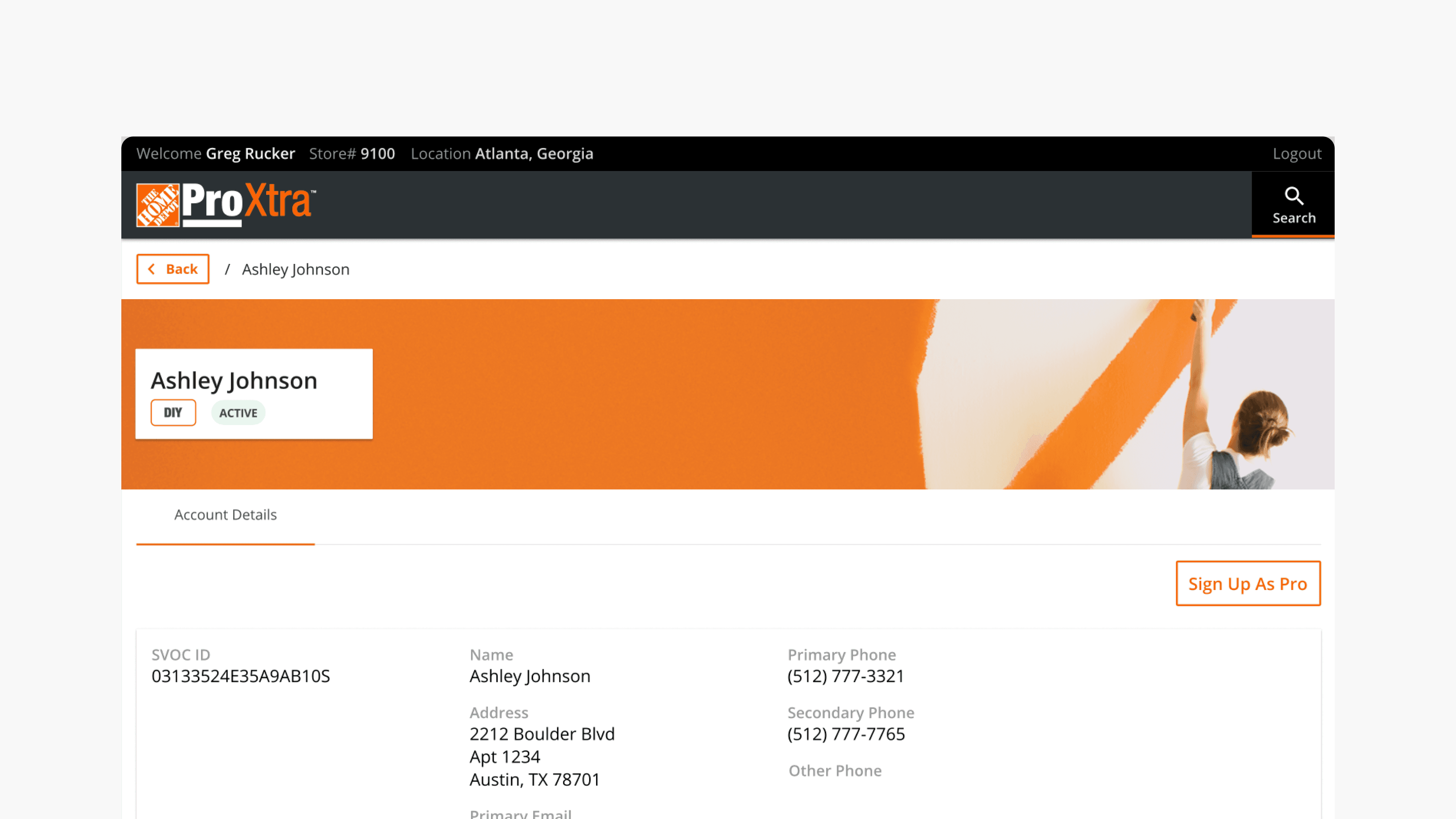Click the DIY badge
The height and width of the screenshot is (819, 1456).
pos(173,413)
